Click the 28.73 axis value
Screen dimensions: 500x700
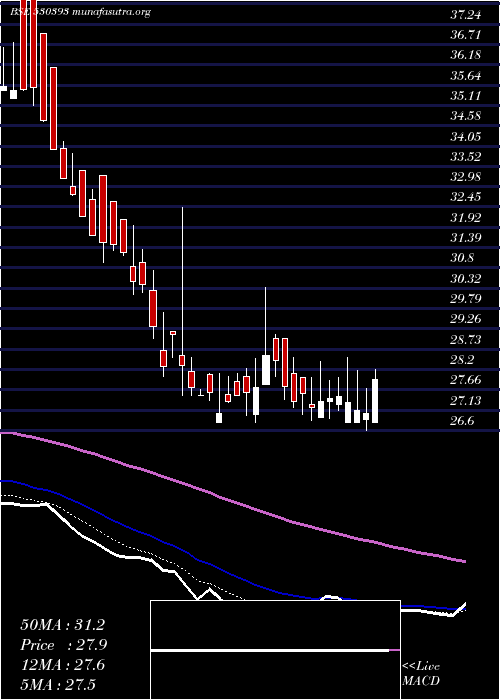[x=465, y=340]
